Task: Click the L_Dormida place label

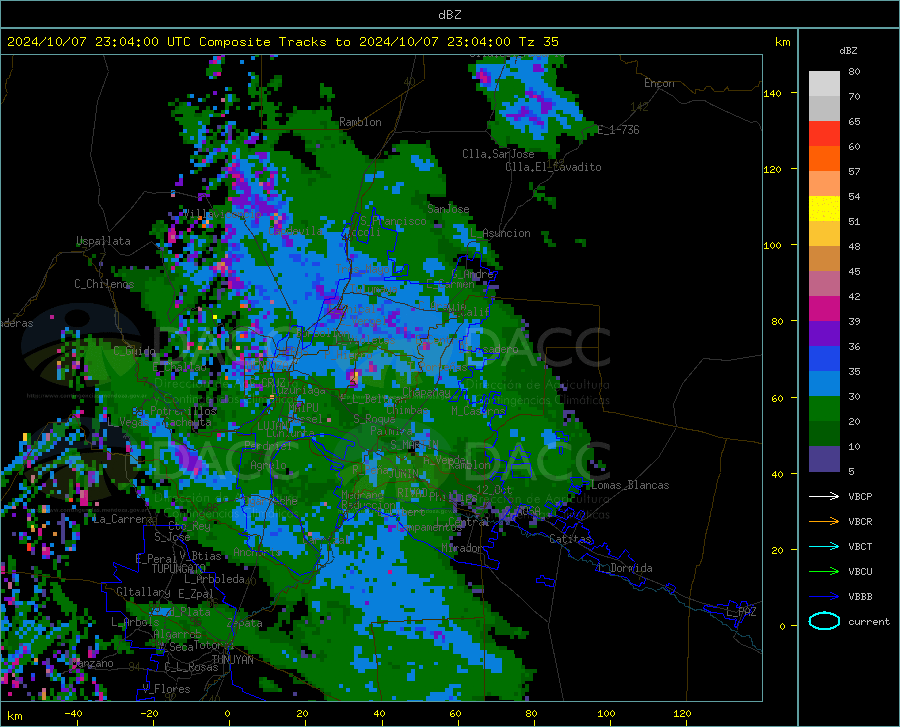Action: 624,568
